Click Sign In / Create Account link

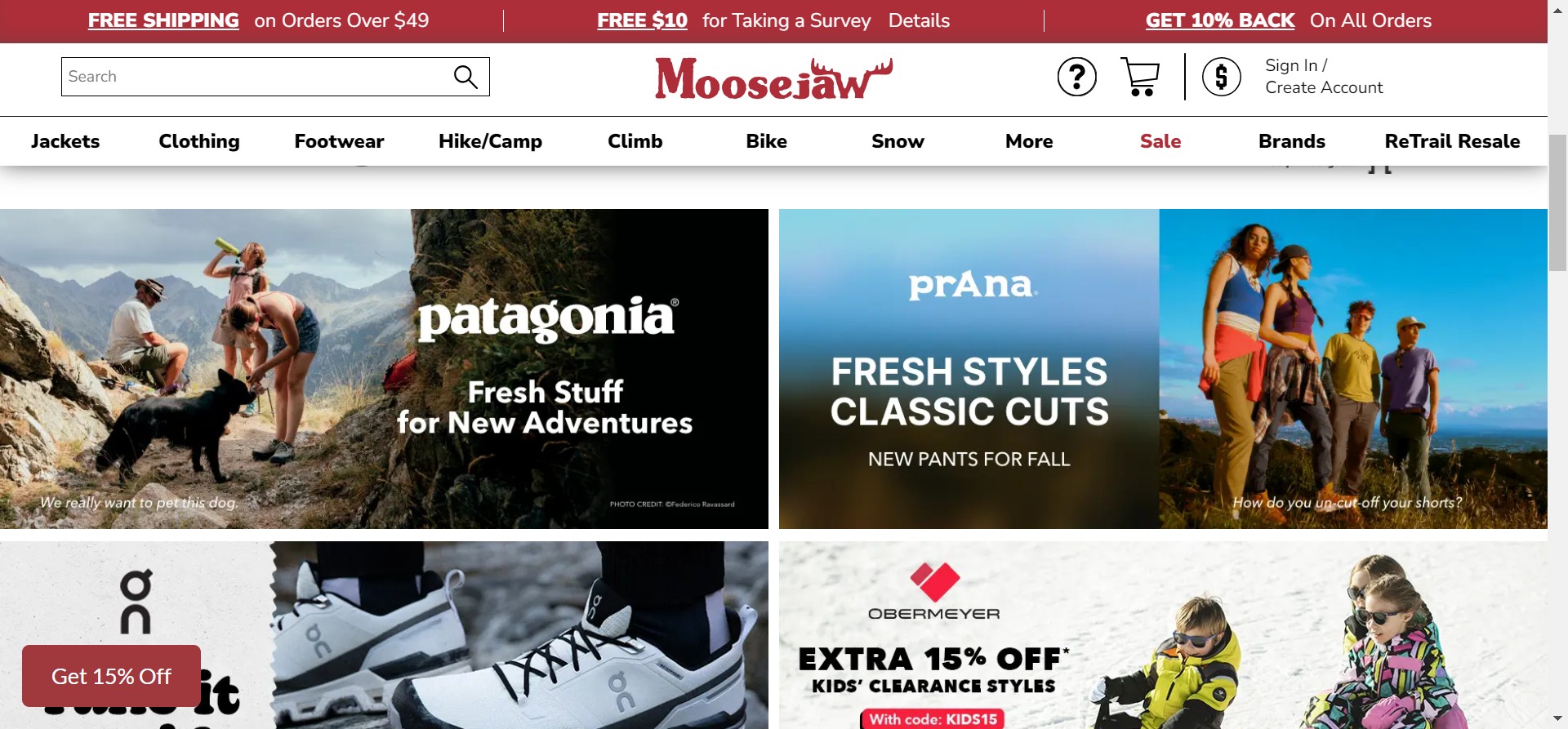(x=1323, y=77)
